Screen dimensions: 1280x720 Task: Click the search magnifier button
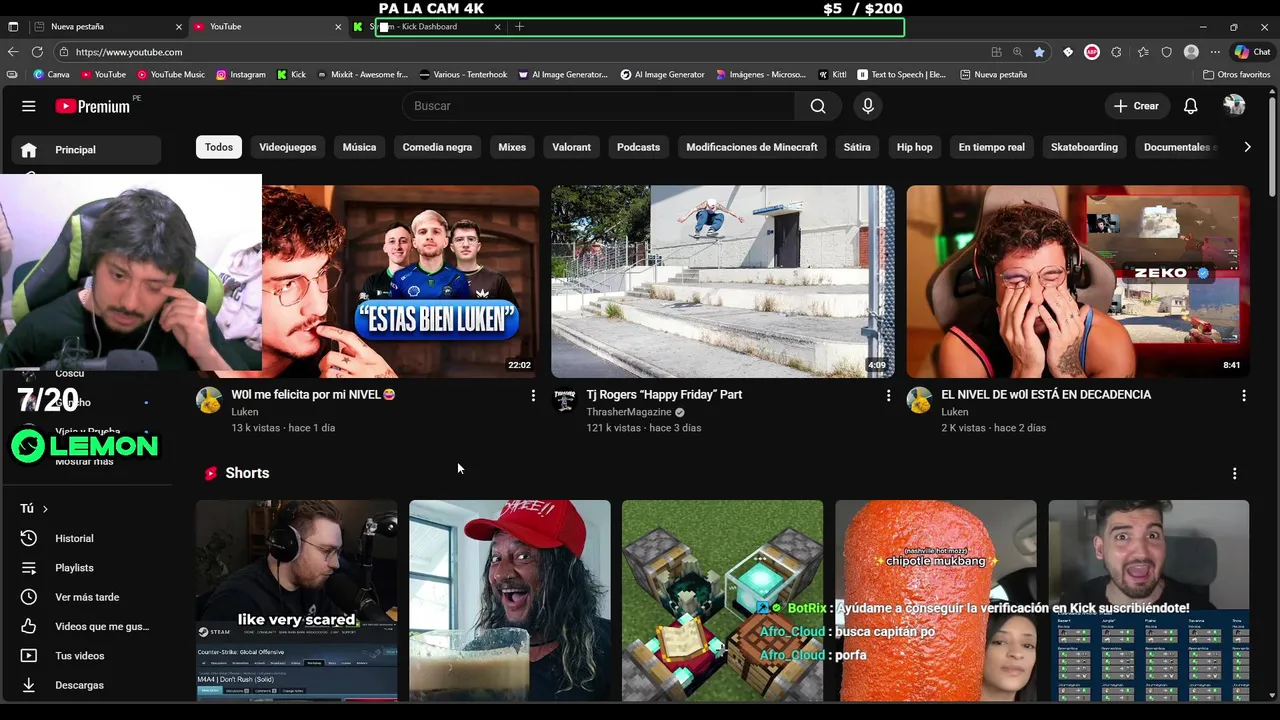[x=818, y=106]
